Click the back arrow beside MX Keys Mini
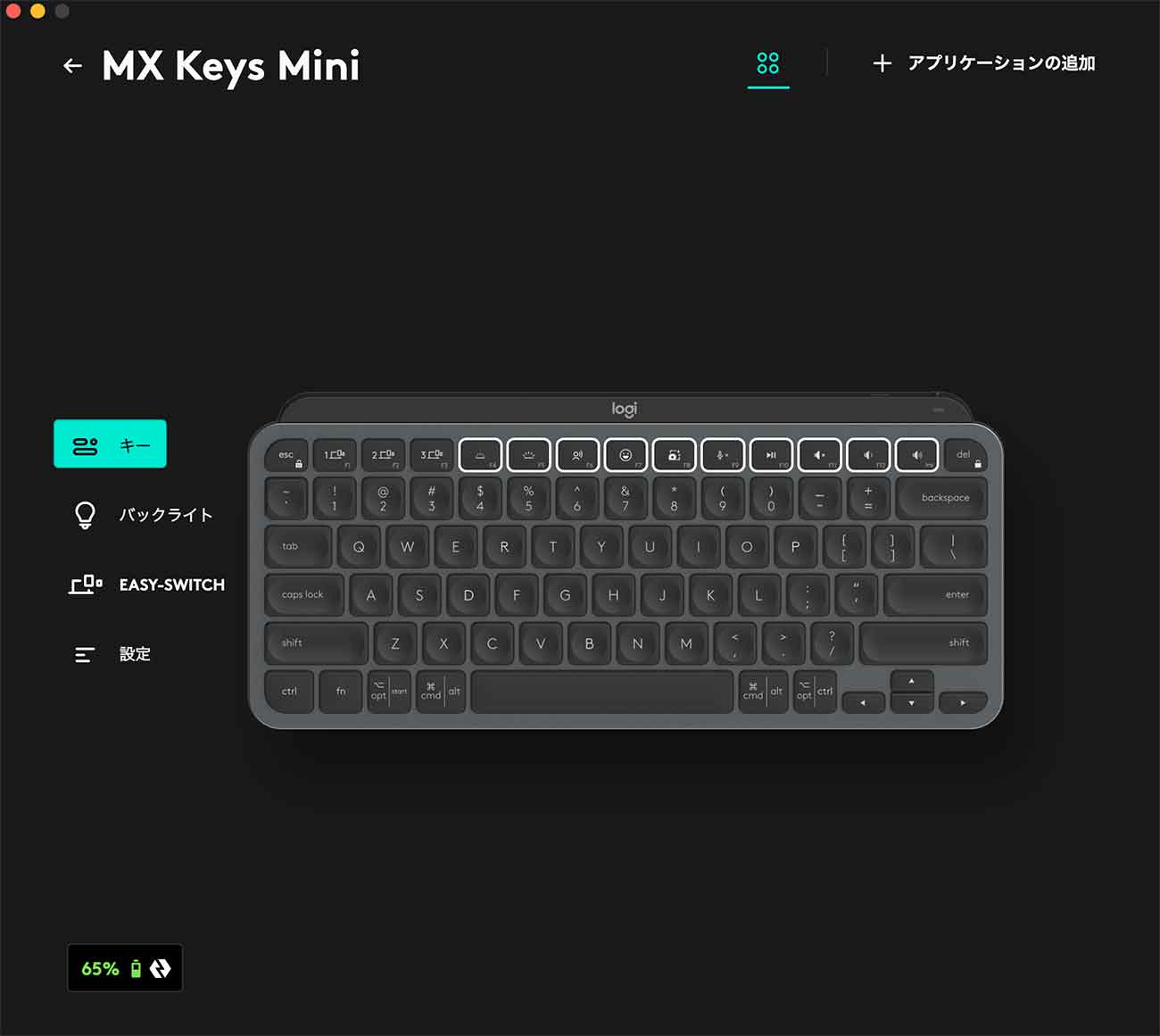This screenshot has width=1160, height=1036. pyautogui.click(x=72, y=65)
